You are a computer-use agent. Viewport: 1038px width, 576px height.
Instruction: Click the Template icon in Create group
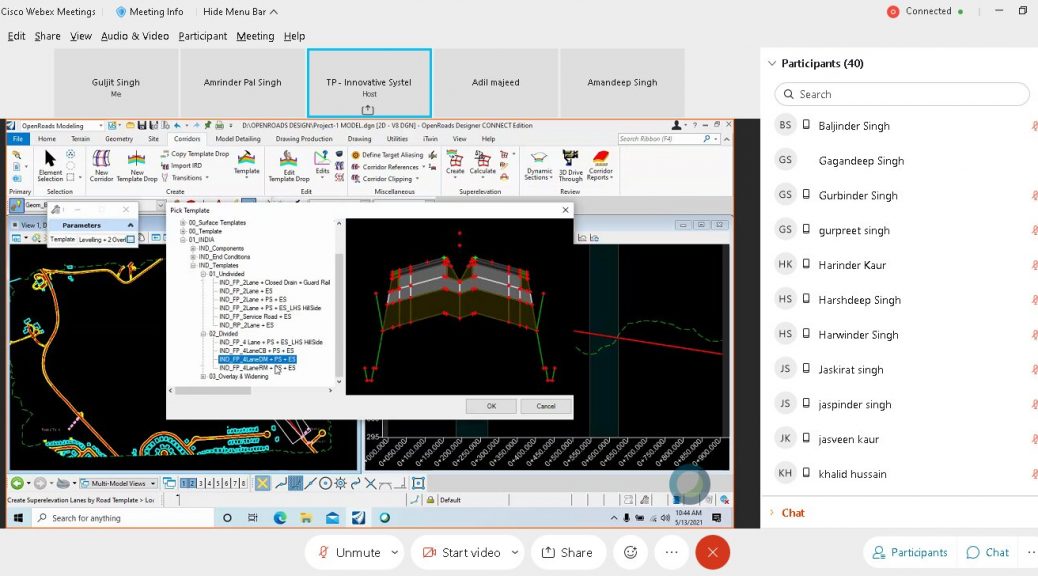coord(246,162)
